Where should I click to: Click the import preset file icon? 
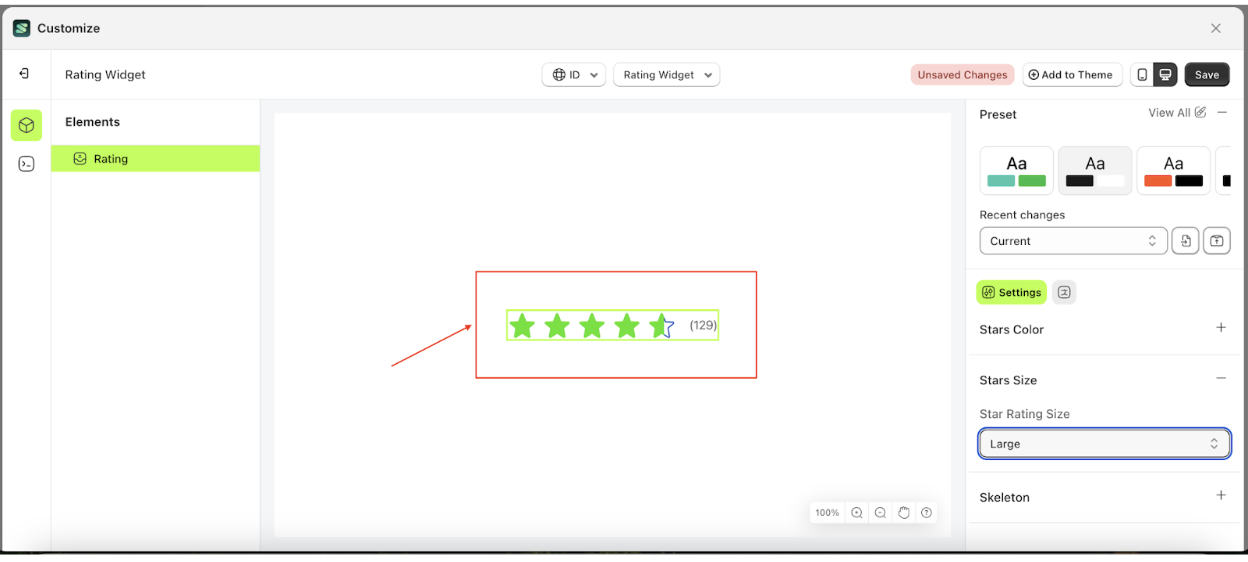click(1185, 241)
